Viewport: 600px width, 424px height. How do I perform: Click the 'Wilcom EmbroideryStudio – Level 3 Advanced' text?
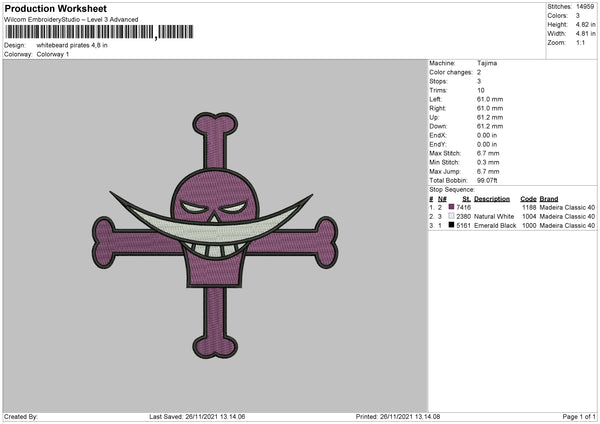[71, 20]
